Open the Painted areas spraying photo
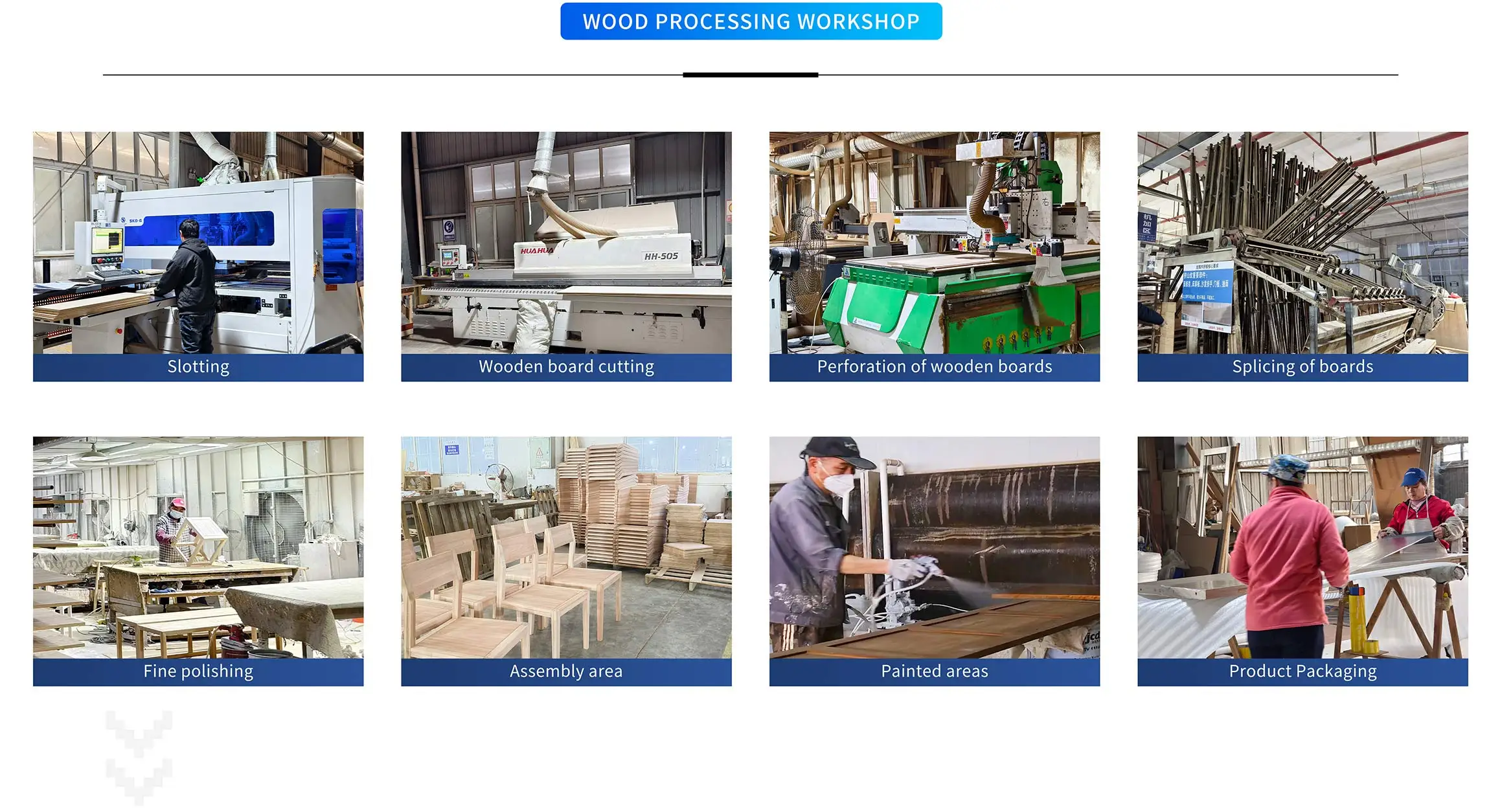Screen dimensions: 1502x812 pyautogui.click(x=935, y=548)
